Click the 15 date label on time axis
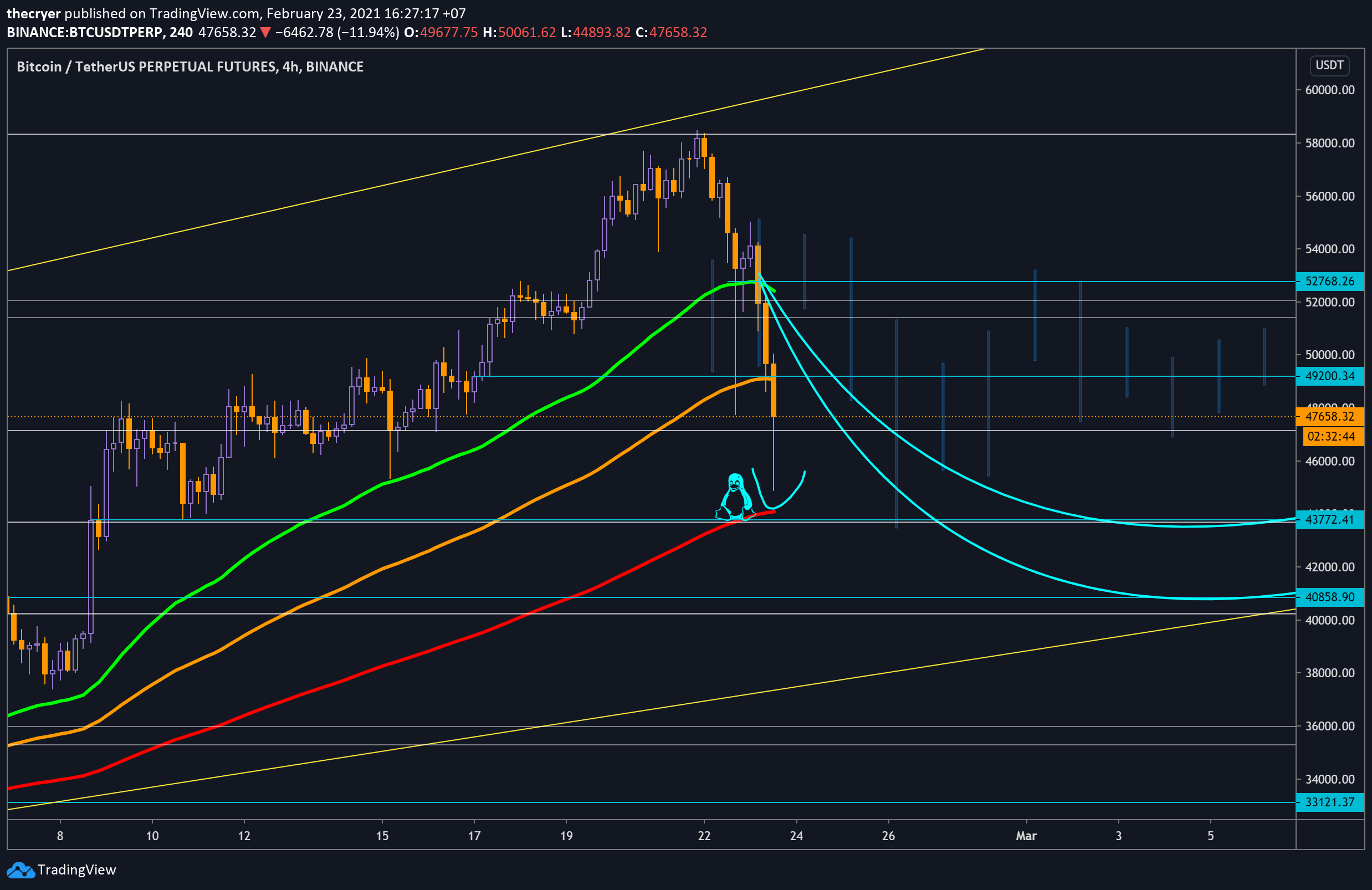Viewport: 1372px width, 890px height. point(382,836)
